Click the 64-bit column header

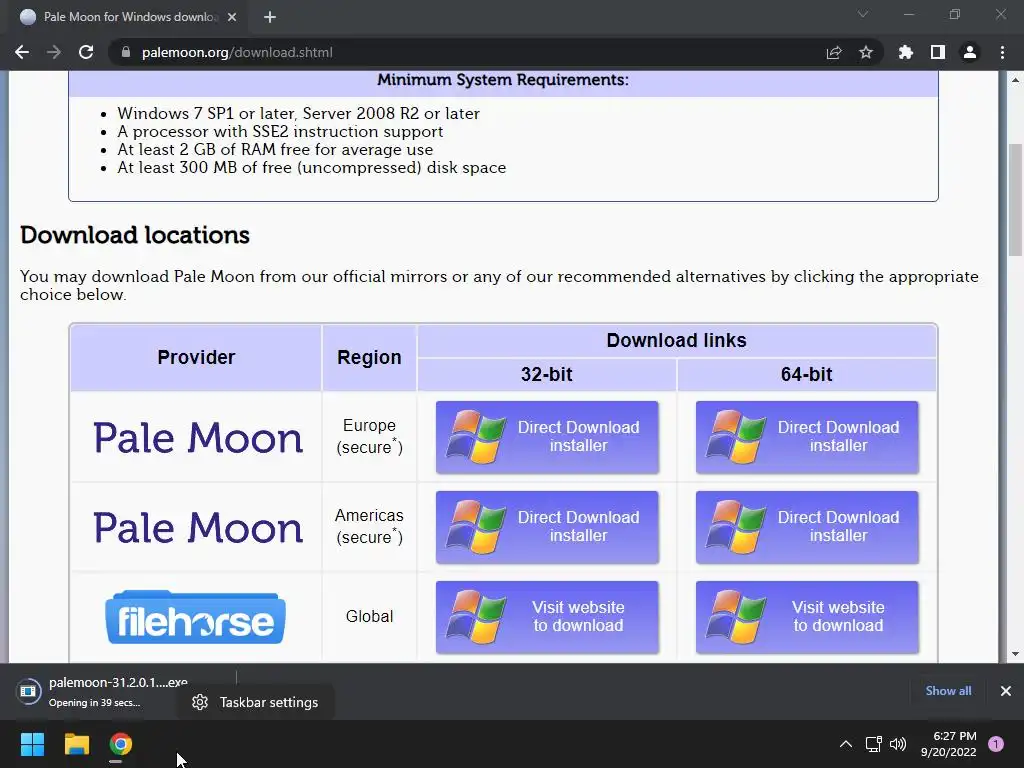(807, 374)
